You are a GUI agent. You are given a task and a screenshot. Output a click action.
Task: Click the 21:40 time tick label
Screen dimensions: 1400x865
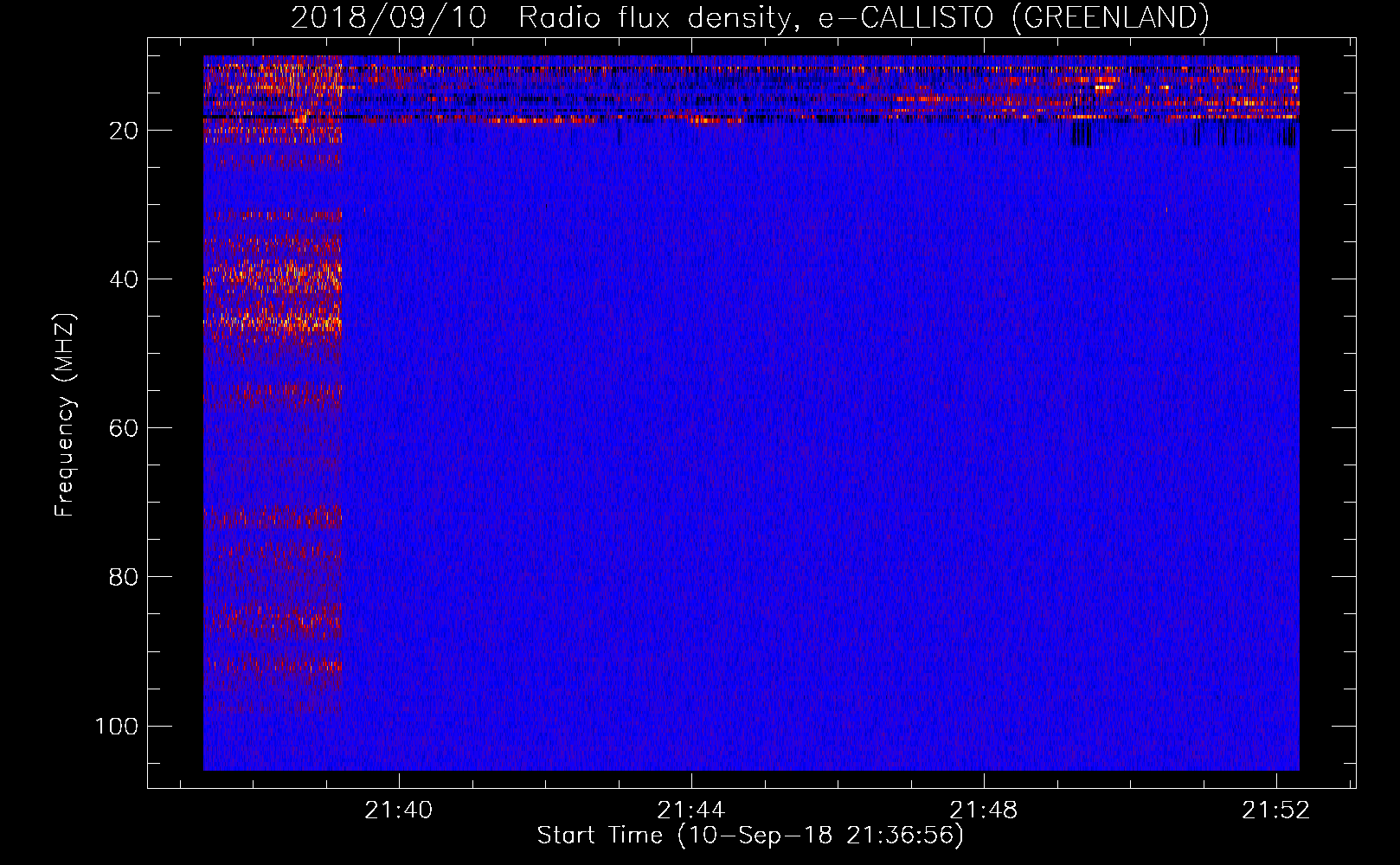coord(399,811)
